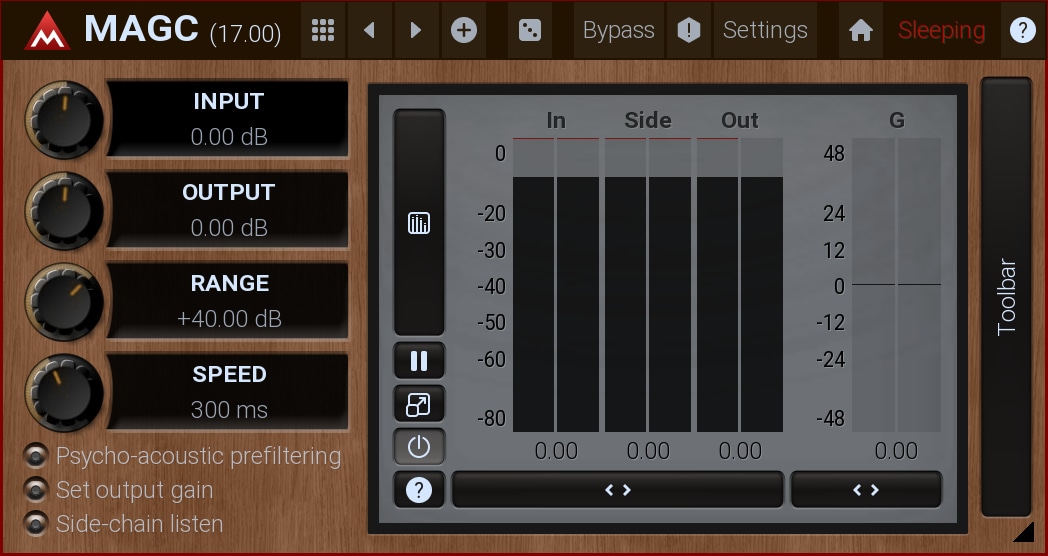Click the hexagon warning panic icon
The image size is (1048, 556).
(x=689, y=30)
